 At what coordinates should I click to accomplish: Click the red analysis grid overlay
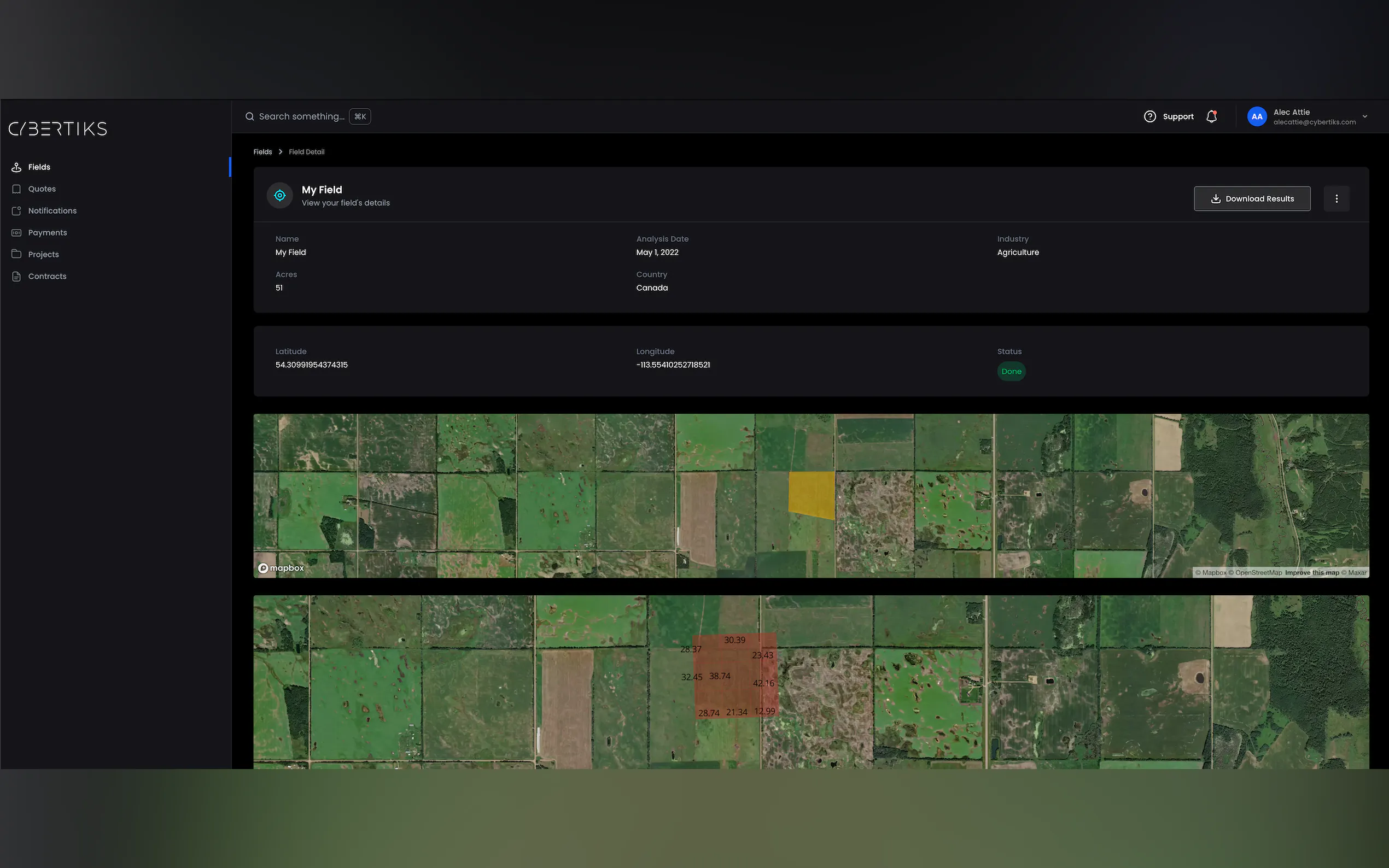(x=735, y=676)
